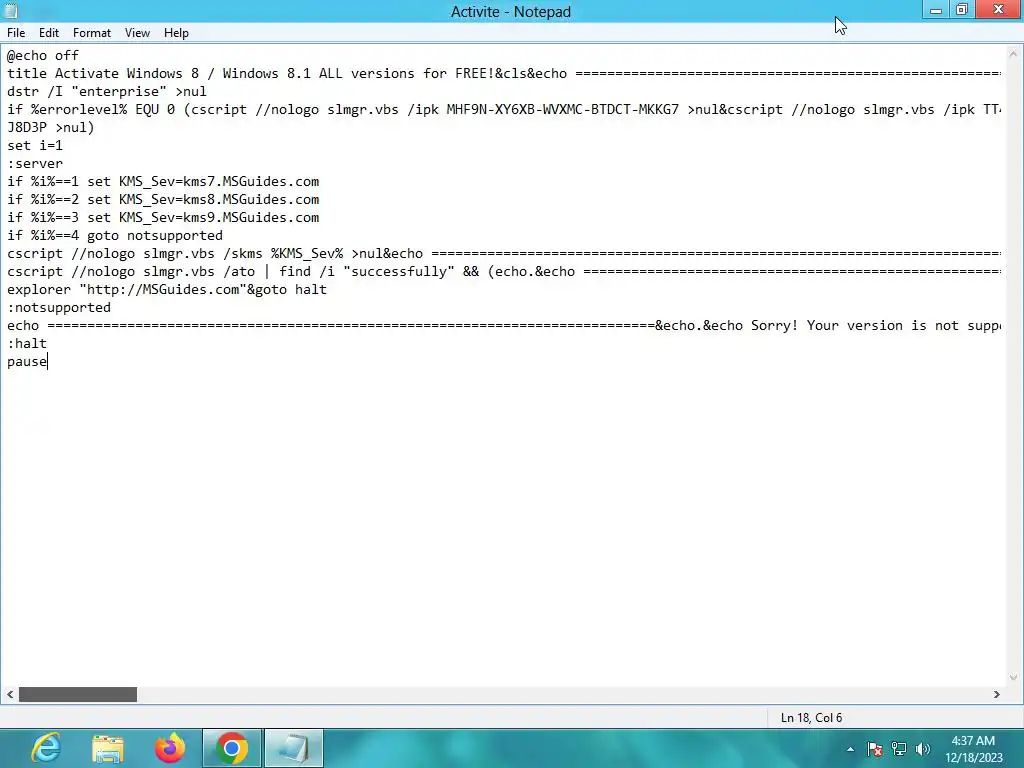Click the Notepad icon in the title bar
Image resolution: width=1024 pixels, height=768 pixels.
[x=10, y=11]
